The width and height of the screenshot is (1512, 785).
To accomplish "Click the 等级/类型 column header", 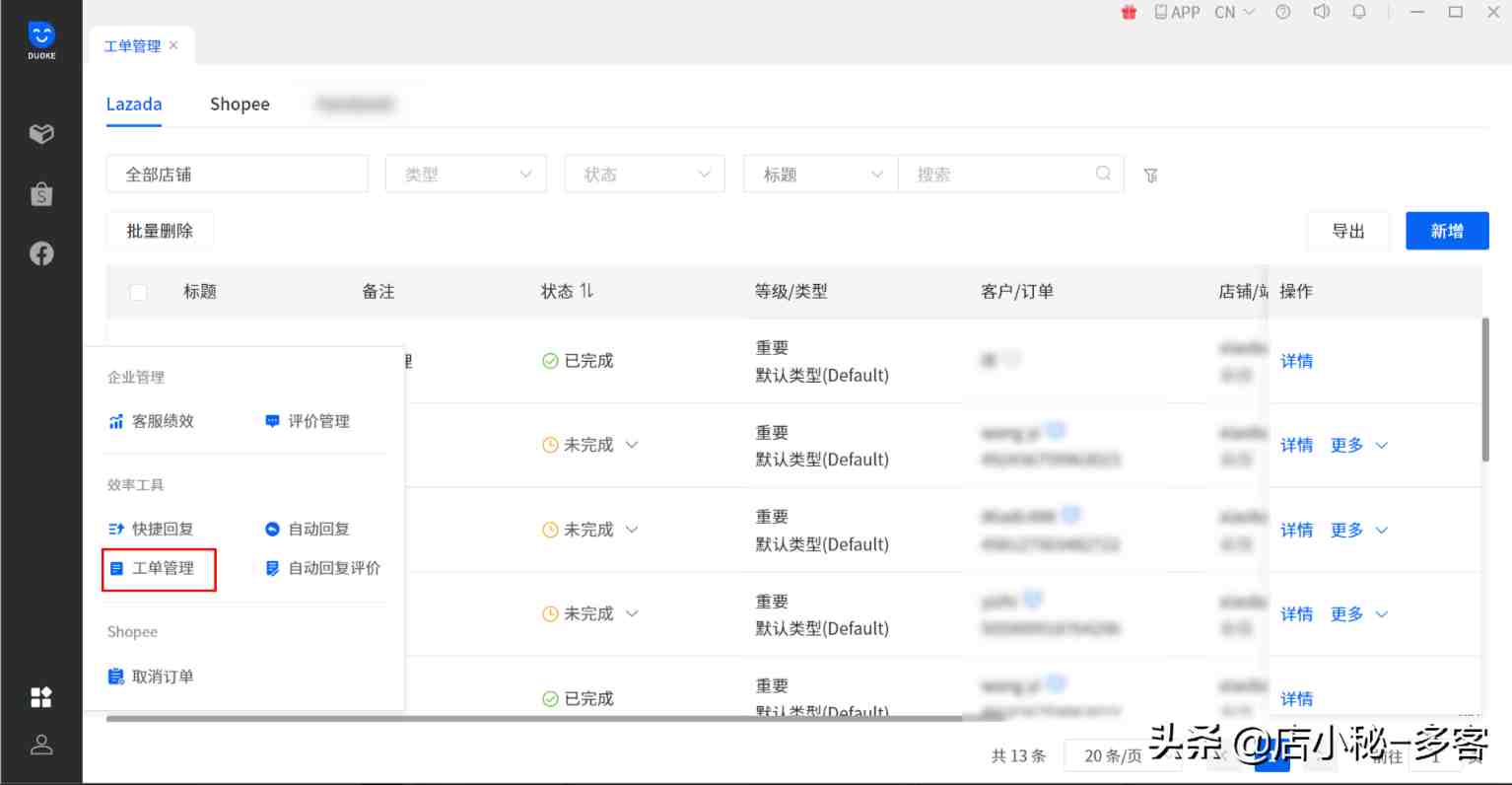I will (x=791, y=292).
